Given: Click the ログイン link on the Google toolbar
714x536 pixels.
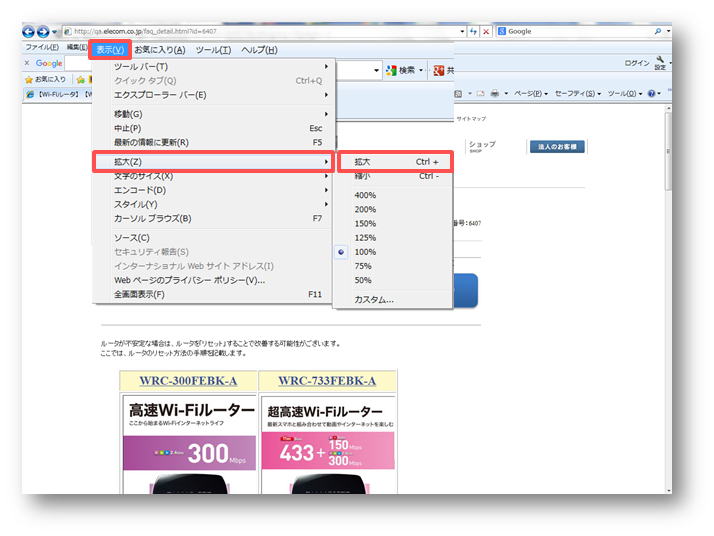Looking at the screenshot, I should pyautogui.click(x=637, y=63).
